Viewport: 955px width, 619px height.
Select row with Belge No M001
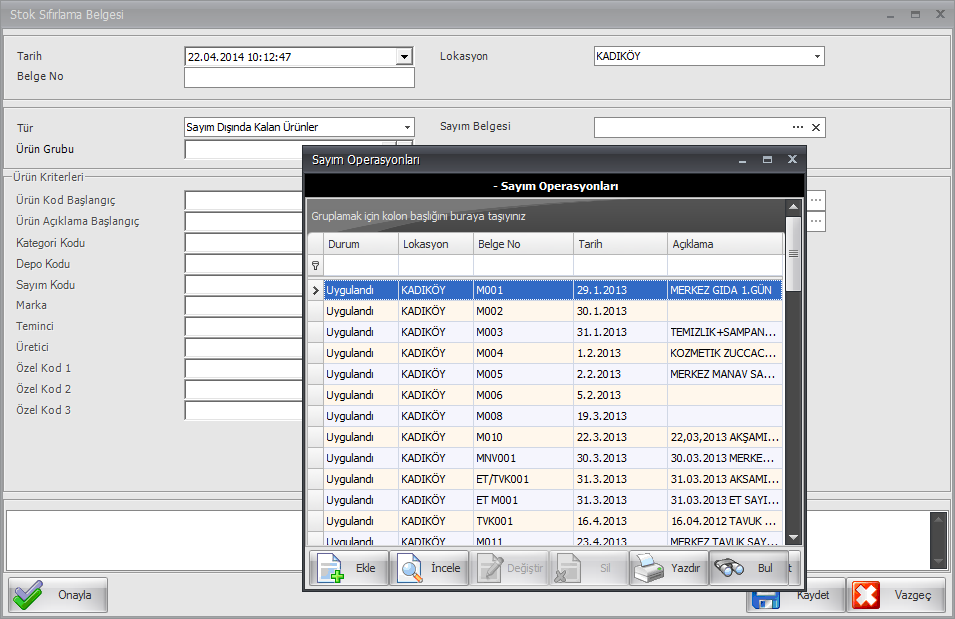point(553,290)
